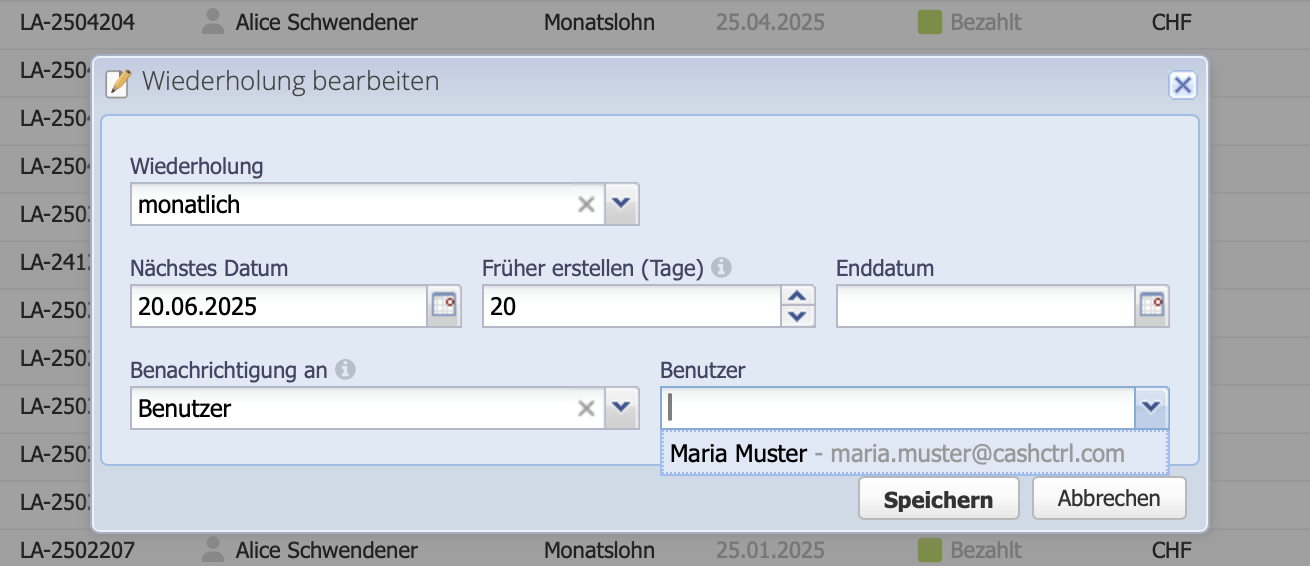Clear the Benachrichtigung an selection

pyautogui.click(x=587, y=408)
